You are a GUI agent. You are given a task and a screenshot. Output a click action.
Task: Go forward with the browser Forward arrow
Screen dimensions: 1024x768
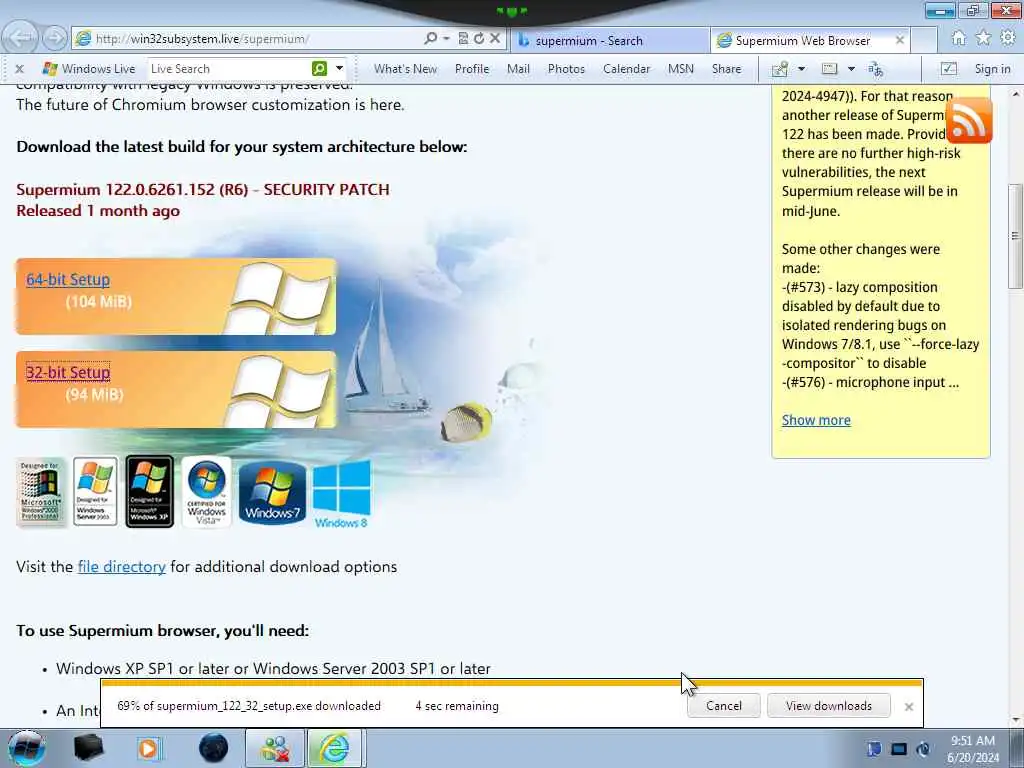pos(55,38)
